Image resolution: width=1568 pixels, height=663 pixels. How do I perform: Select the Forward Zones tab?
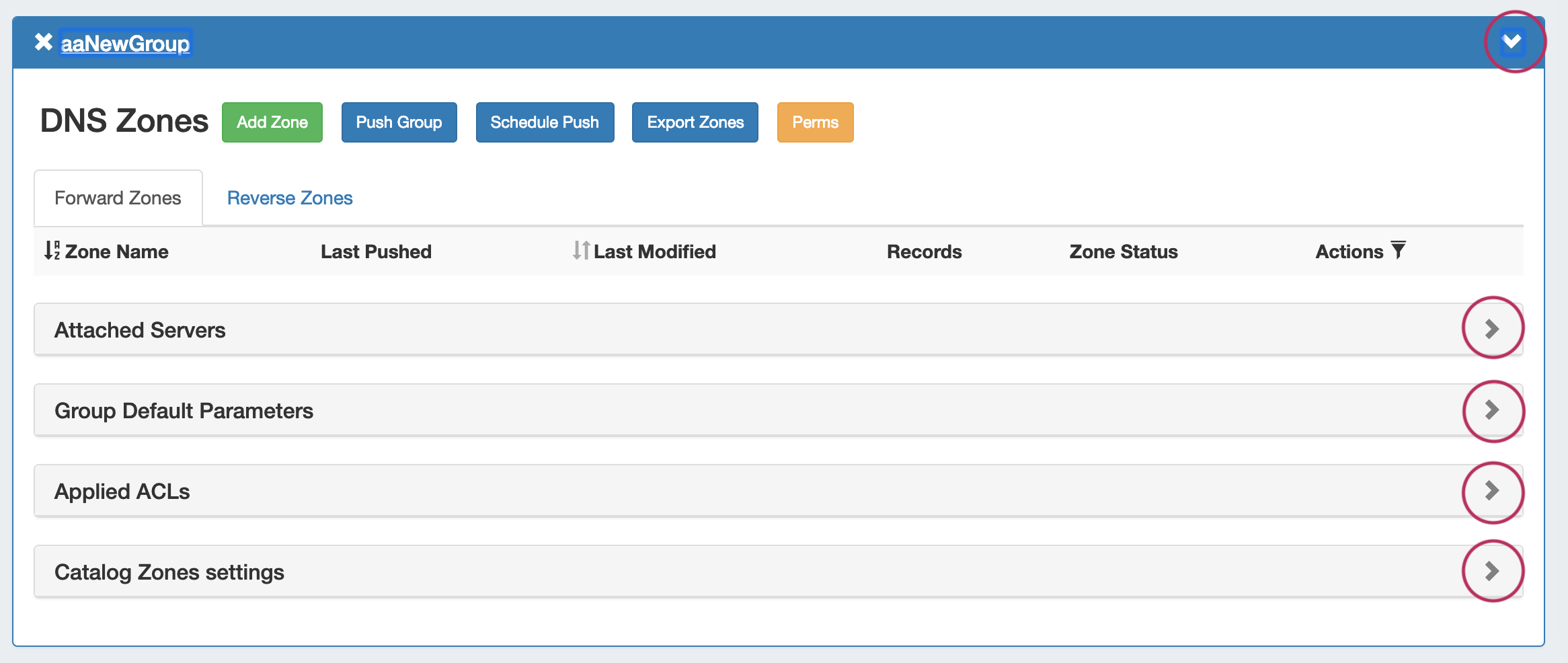(x=118, y=198)
